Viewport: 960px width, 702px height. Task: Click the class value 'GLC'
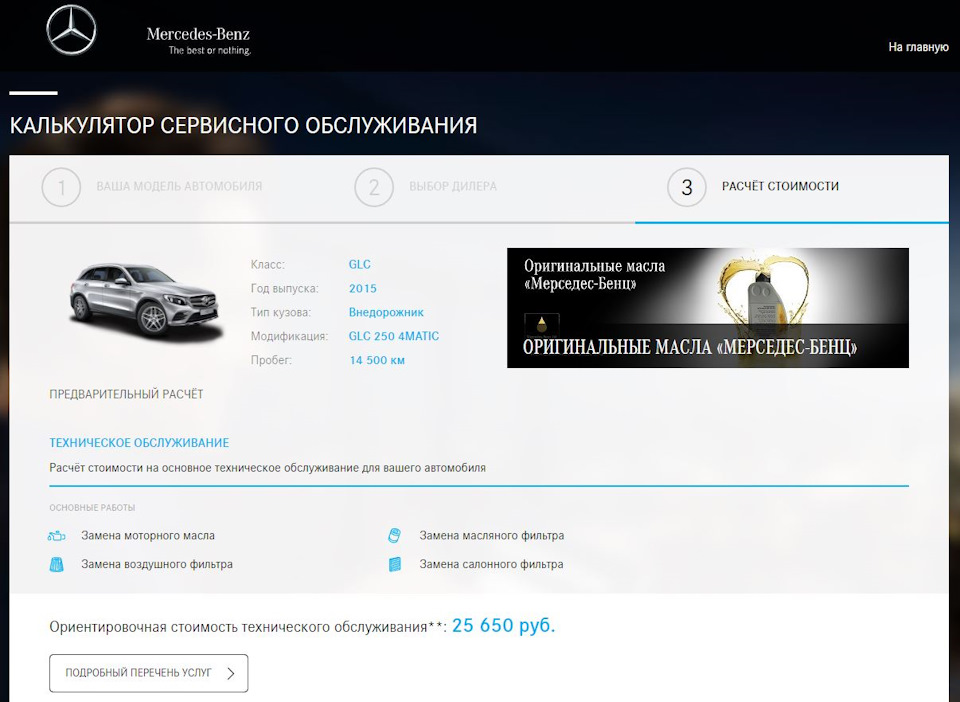(359, 264)
